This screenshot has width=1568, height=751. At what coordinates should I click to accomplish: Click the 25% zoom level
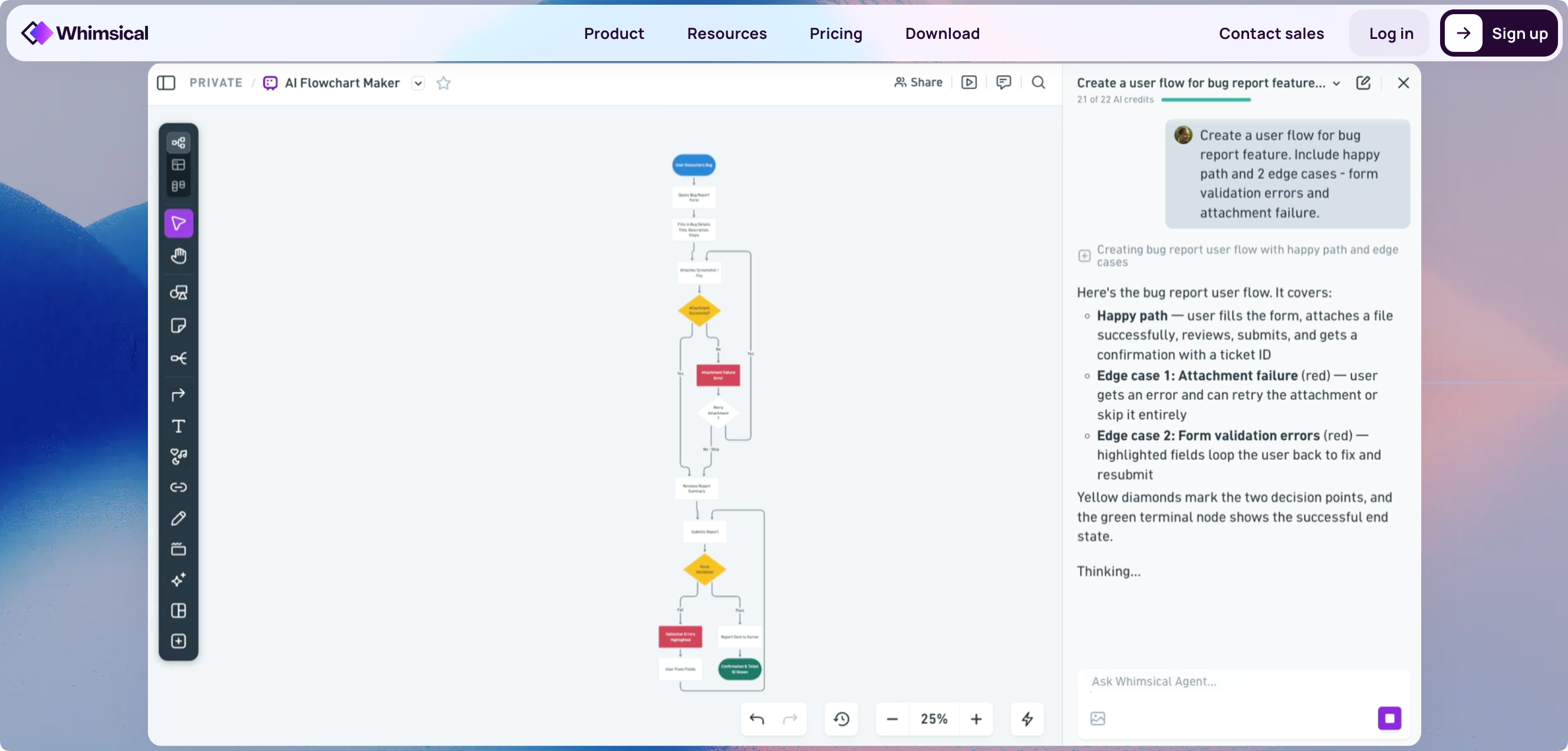point(934,719)
